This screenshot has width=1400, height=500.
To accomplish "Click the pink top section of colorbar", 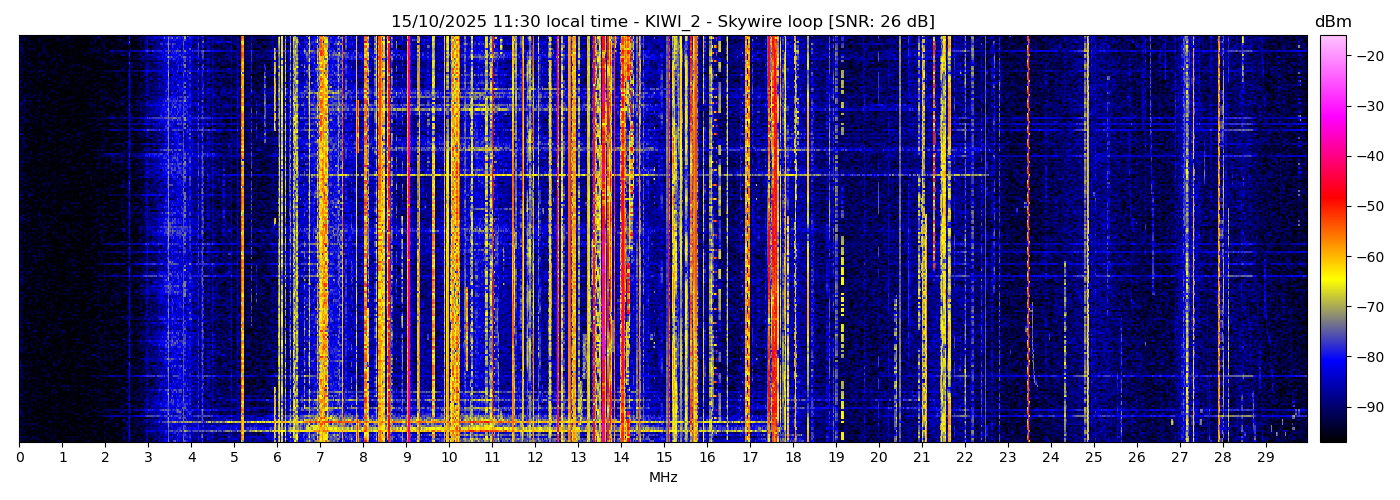I will pyautogui.click(x=1333, y=50).
